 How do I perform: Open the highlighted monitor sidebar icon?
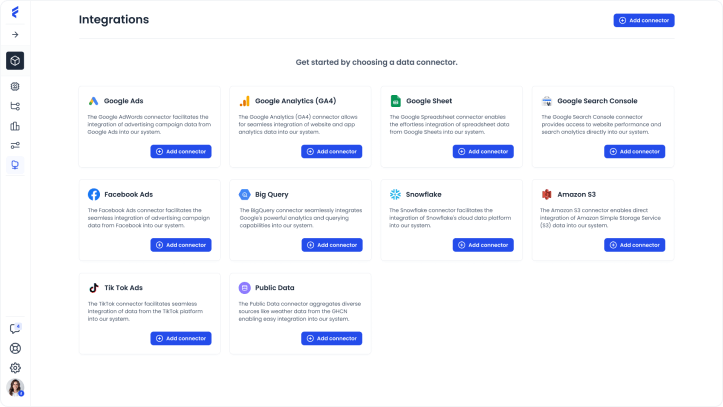(x=15, y=165)
